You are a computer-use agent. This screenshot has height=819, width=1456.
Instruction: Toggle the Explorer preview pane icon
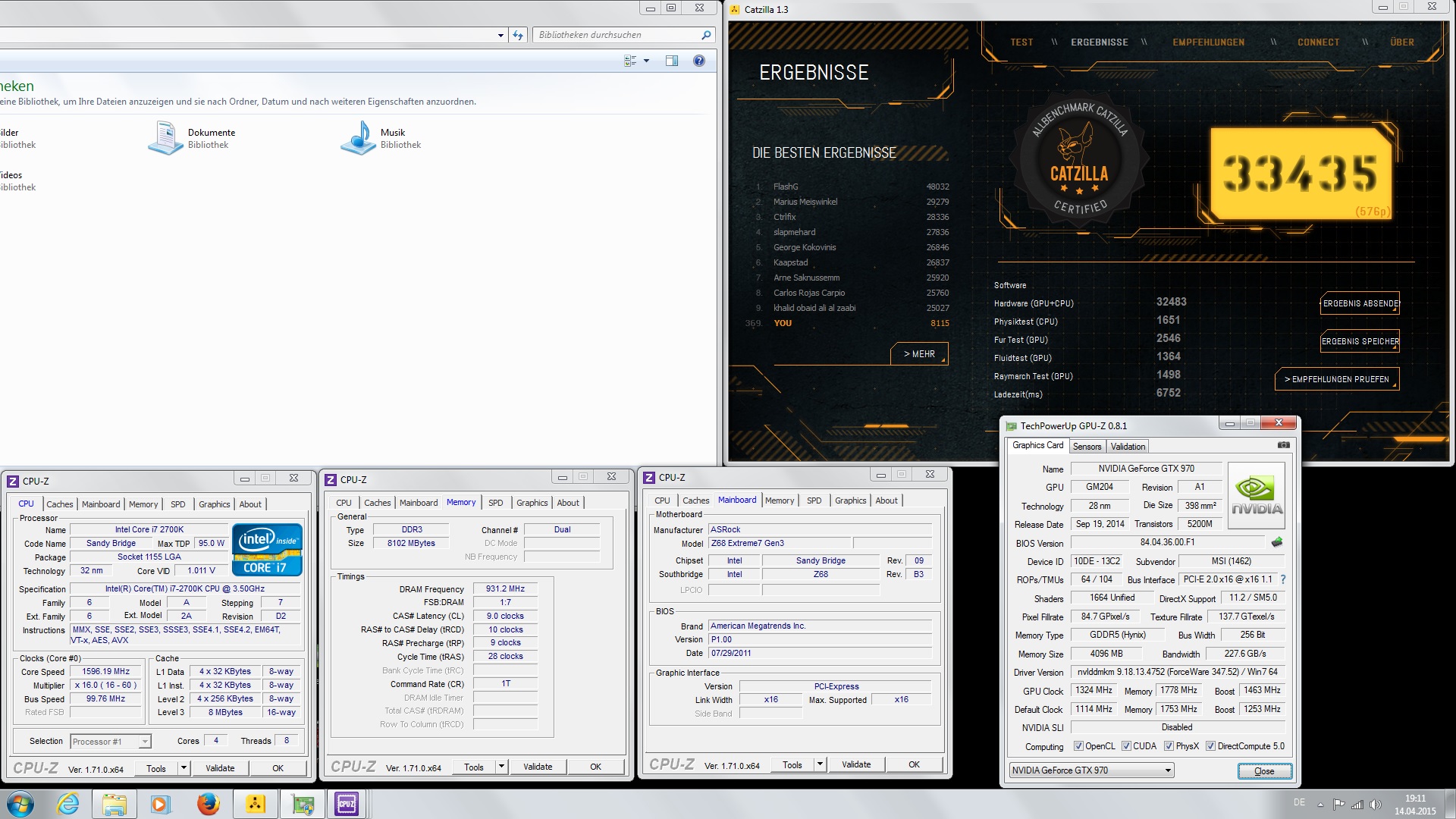672,61
